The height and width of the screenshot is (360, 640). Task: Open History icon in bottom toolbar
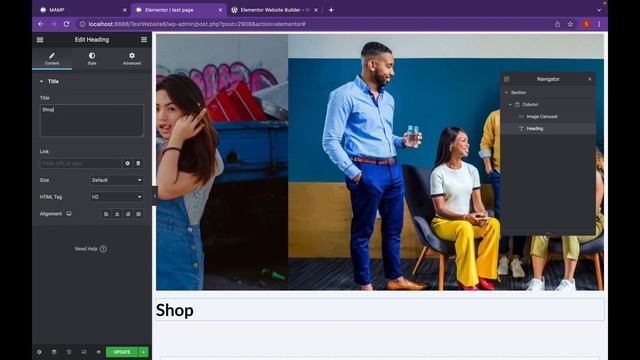tap(69, 352)
